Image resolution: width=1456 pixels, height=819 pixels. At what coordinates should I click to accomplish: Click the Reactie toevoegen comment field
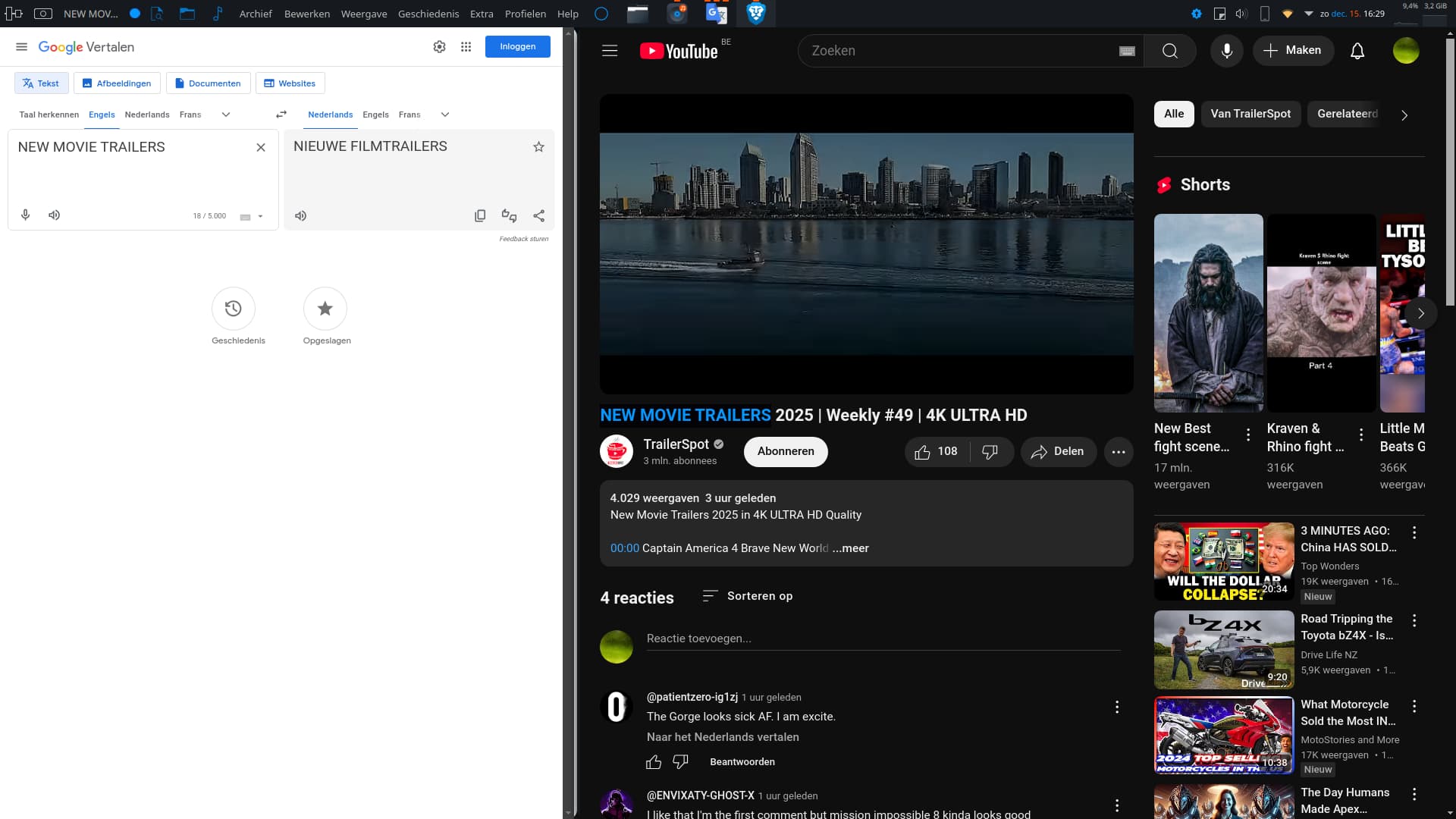[x=883, y=639]
